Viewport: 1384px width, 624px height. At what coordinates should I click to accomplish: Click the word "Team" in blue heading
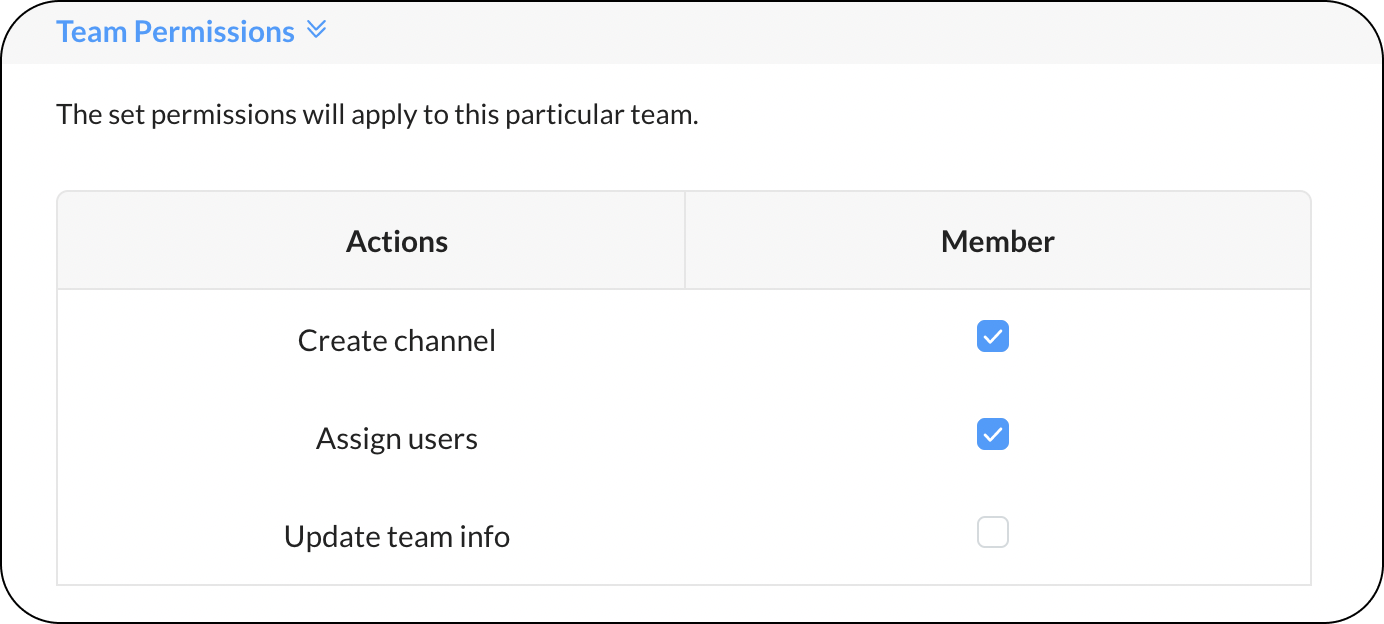coord(91,32)
